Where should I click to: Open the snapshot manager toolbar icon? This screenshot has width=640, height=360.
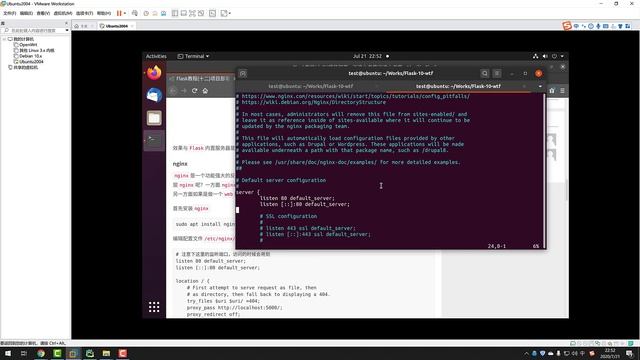tap(164, 13)
